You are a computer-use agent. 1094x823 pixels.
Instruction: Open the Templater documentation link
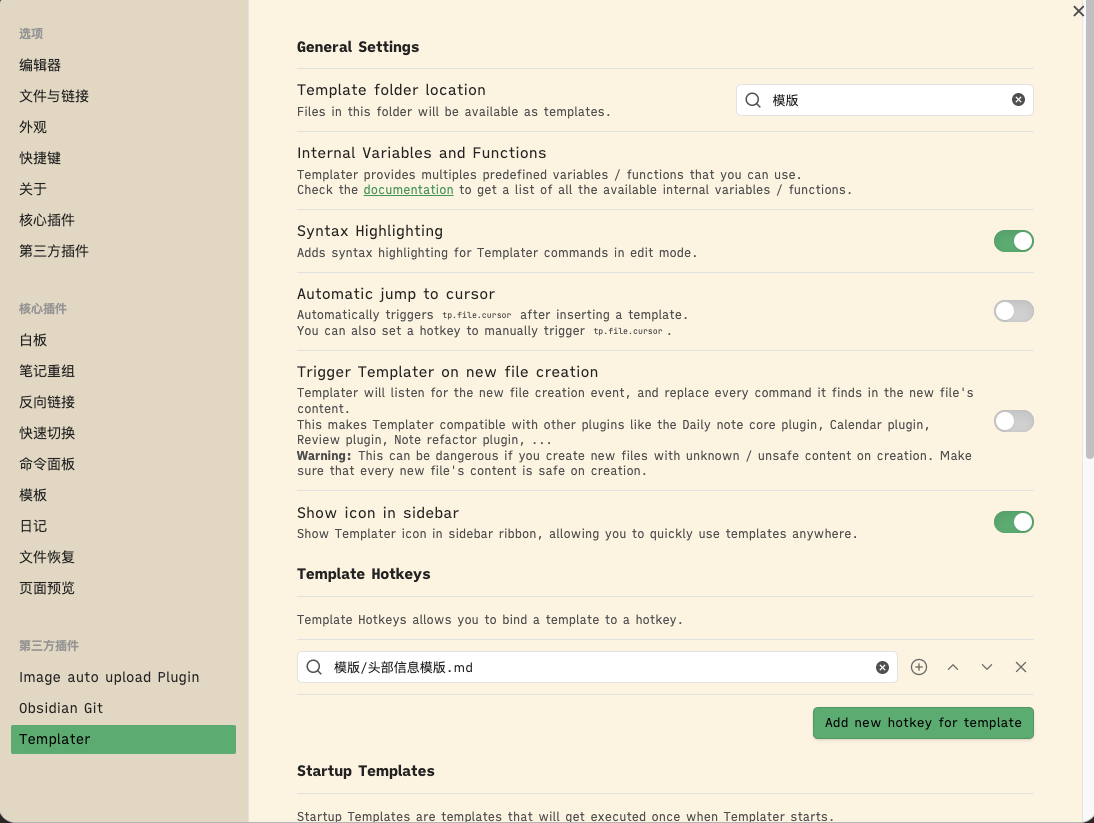[x=408, y=190]
